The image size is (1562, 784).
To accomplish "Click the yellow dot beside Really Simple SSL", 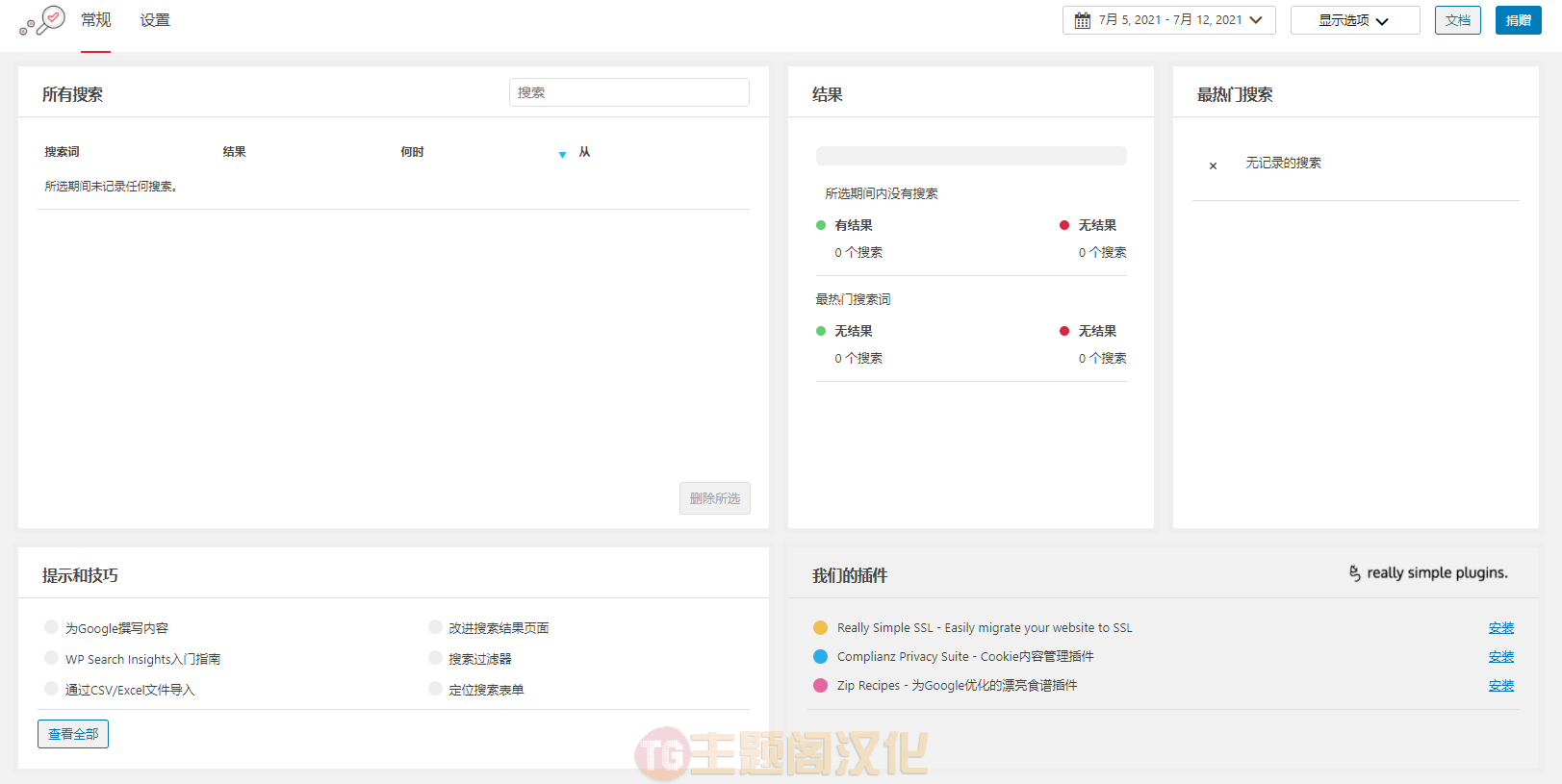I will (x=821, y=628).
